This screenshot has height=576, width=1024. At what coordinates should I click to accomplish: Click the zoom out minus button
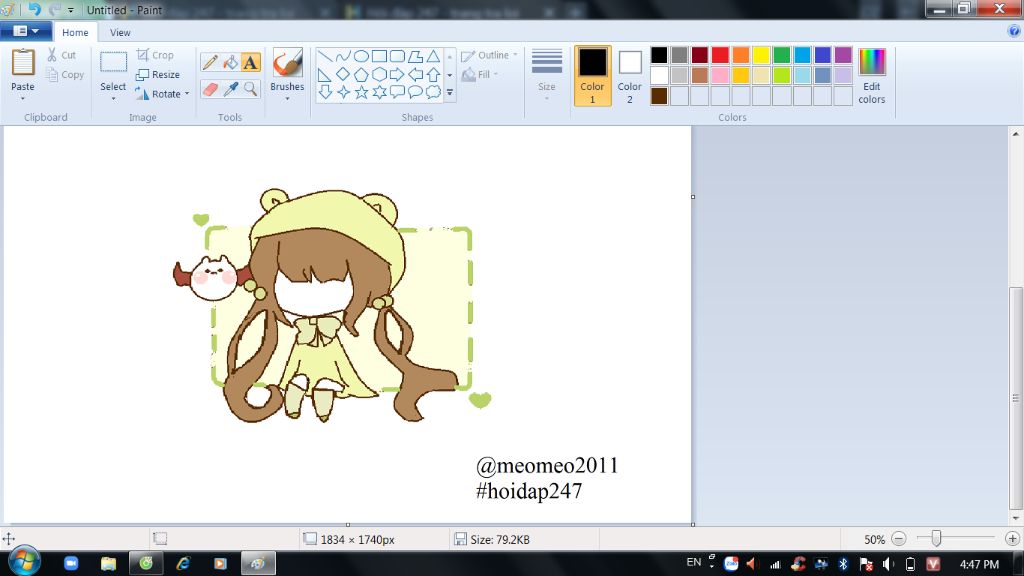click(x=899, y=539)
